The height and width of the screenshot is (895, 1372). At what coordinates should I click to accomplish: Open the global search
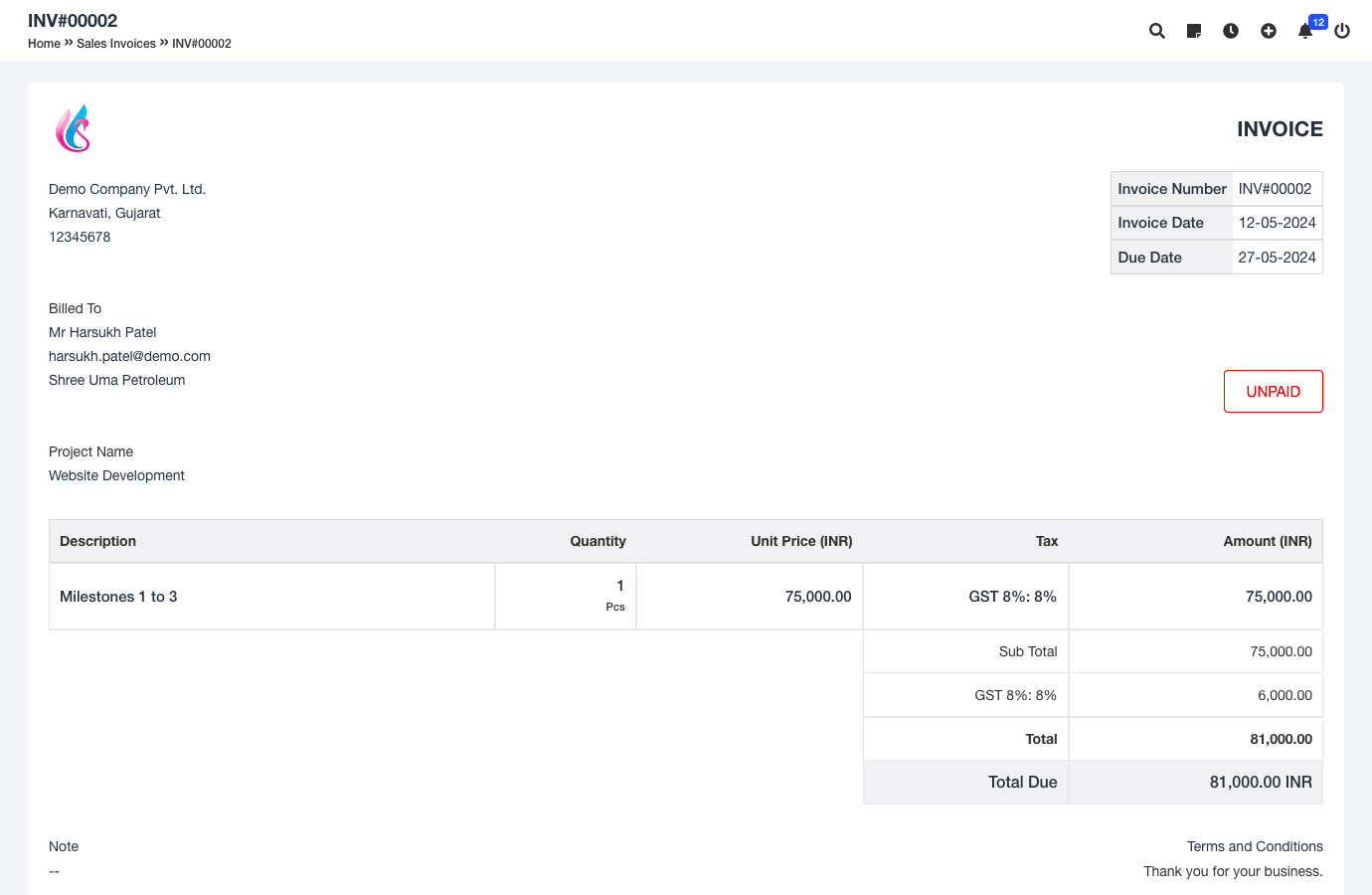point(1156,31)
